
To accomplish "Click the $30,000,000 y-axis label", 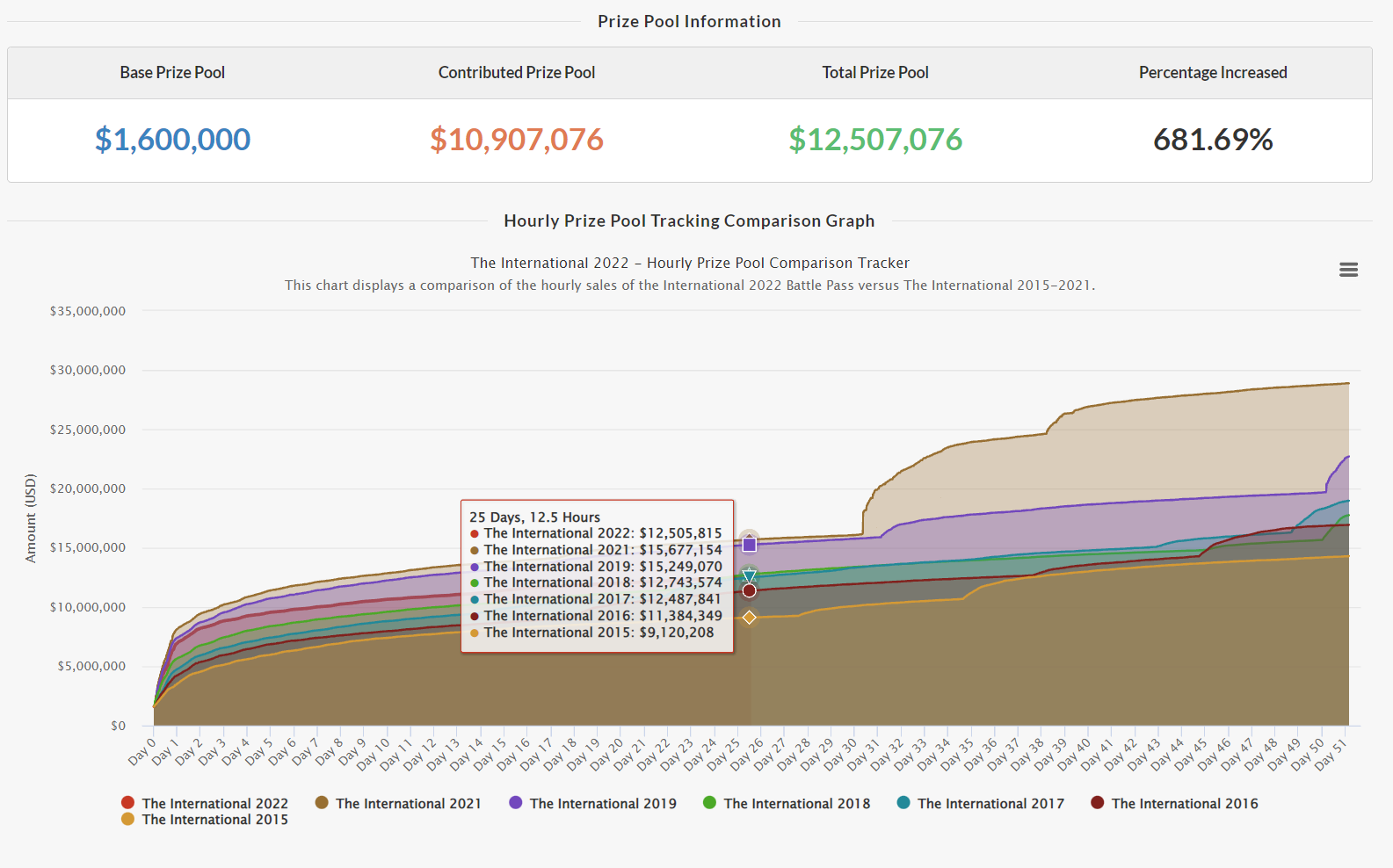I will tap(88, 370).
